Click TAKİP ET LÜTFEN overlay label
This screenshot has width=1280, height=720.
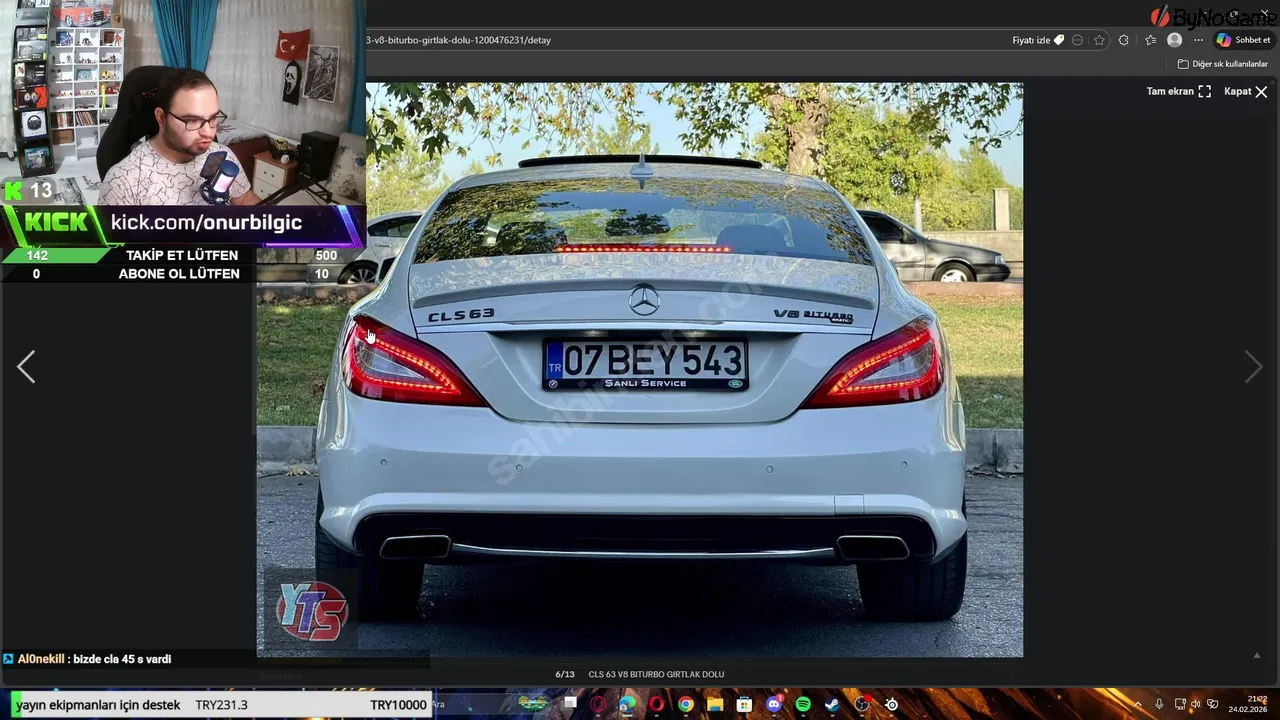(x=182, y=255)
